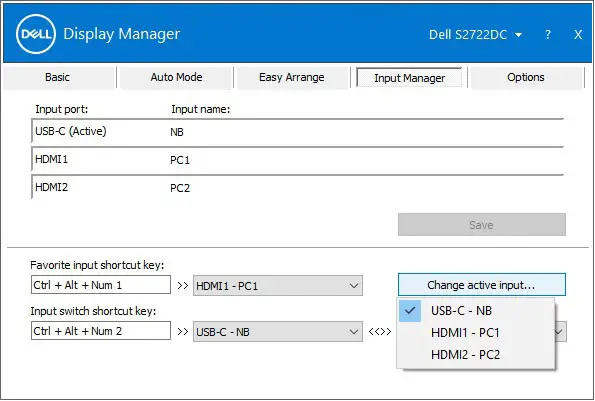Click the HDMI1 port label
Screen dimensions: 595x401
click(52, 159)
